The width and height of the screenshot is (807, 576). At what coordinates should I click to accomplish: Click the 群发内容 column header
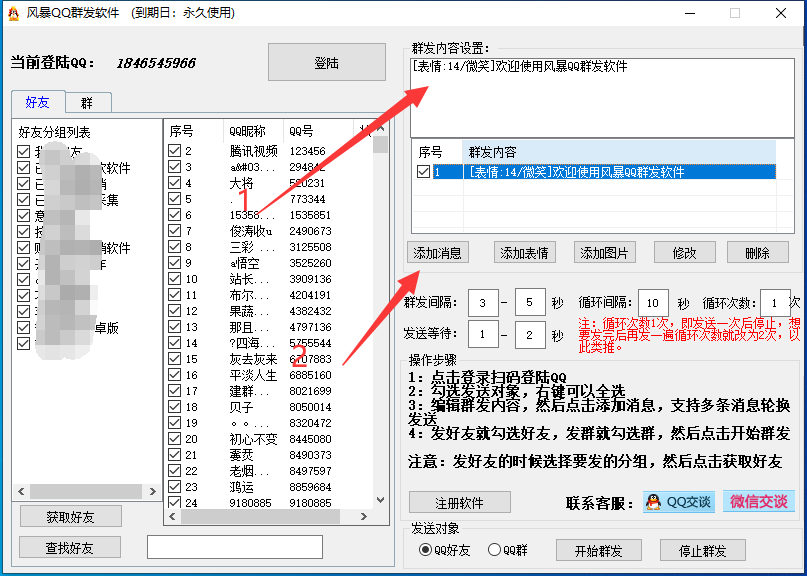click(x=619, y=152)
